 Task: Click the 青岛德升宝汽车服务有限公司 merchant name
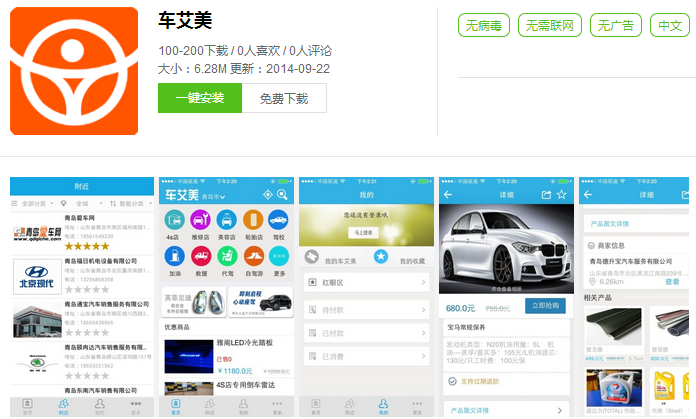pos(631,261)
